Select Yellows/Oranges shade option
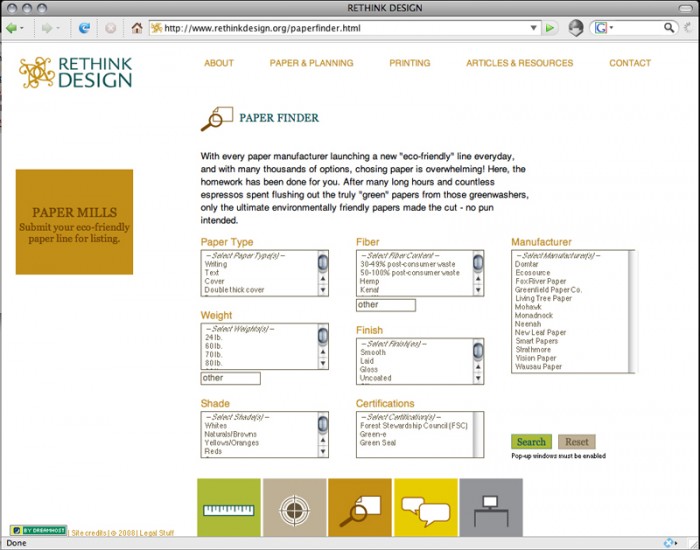700x550 pixels. (x=232, y=443)
